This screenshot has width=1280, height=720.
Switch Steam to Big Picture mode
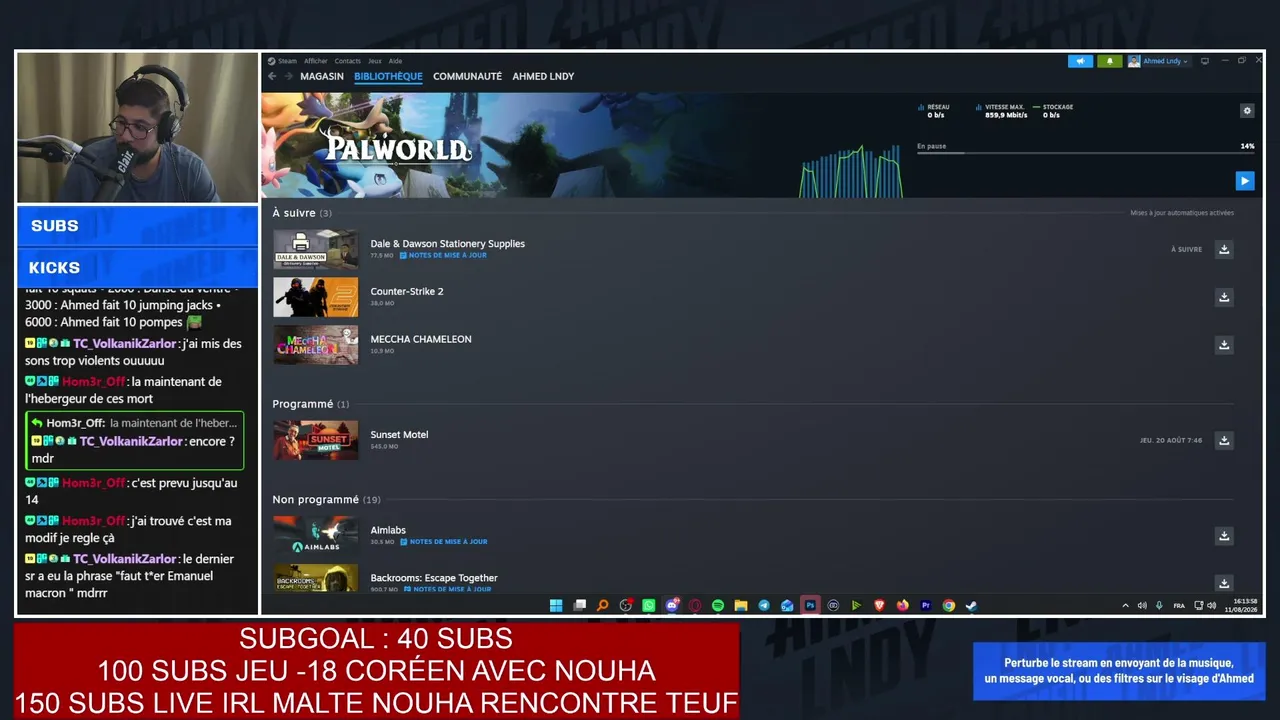coord(1204,61)
